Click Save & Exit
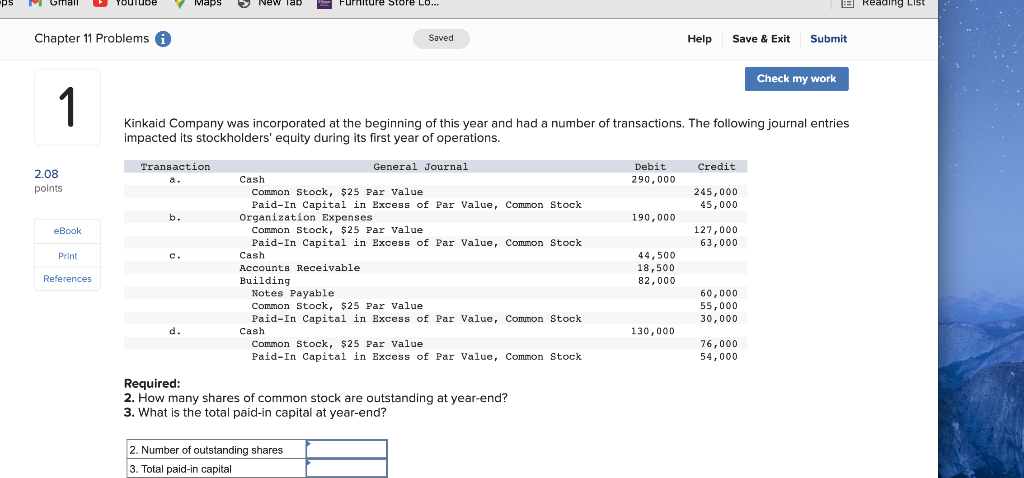 [761, 39]
